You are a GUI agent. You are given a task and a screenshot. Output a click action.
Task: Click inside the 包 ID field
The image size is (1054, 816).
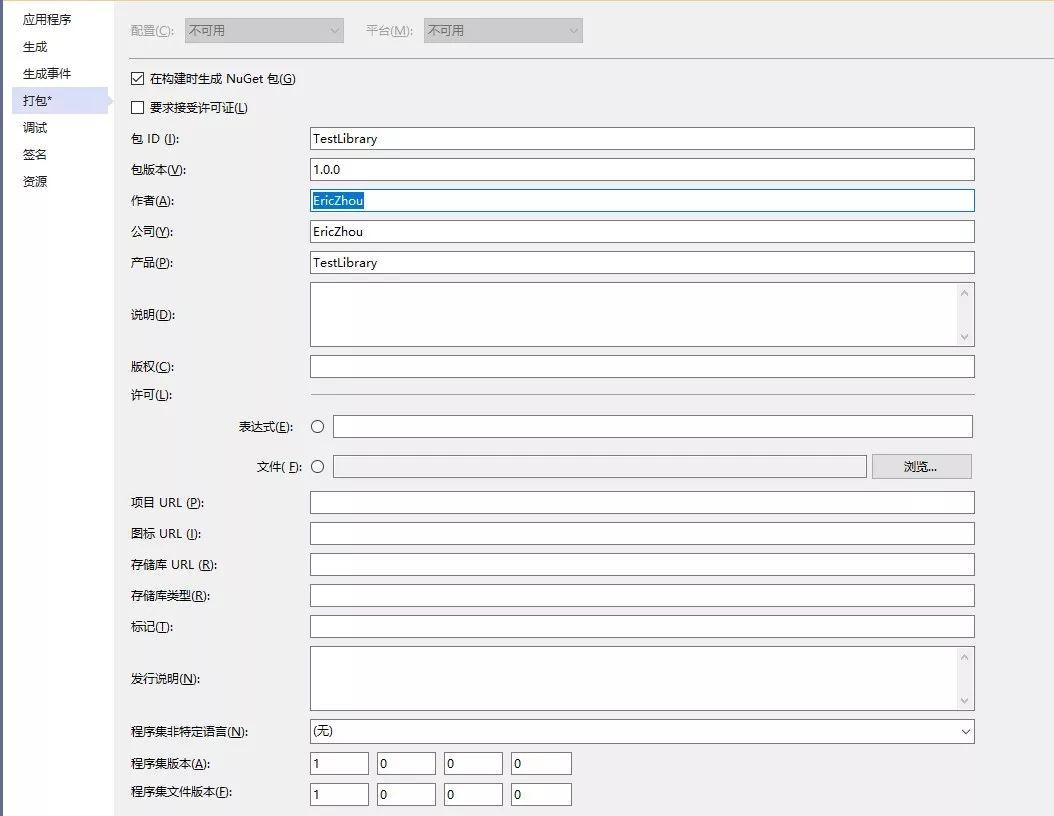640,138
